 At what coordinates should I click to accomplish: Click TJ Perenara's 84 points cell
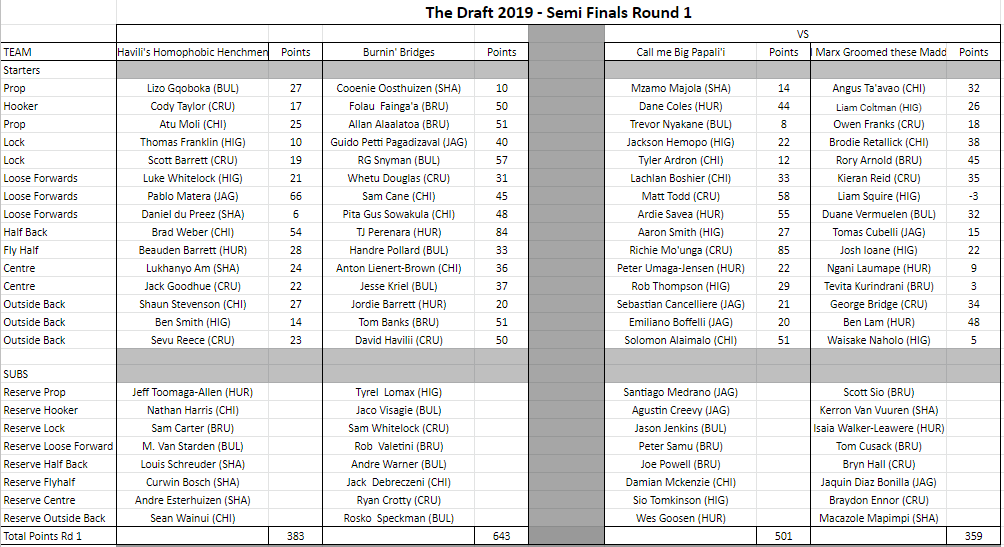pyautogui.click(x=501, y=232)
